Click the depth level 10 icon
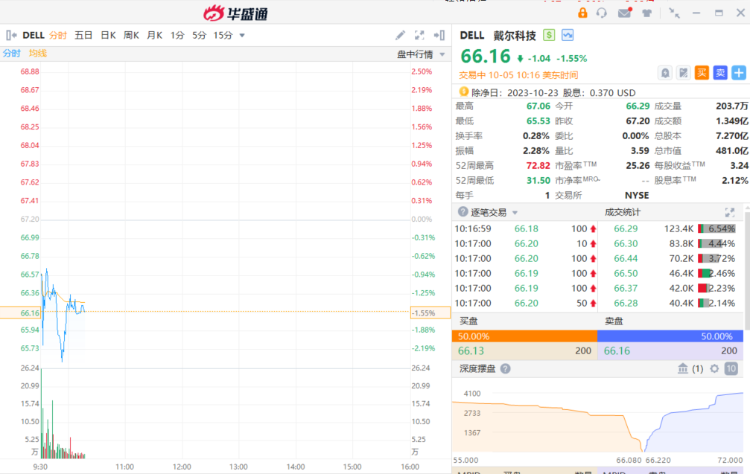Viewport: 750px width, 474px height. tap(731, 369)
